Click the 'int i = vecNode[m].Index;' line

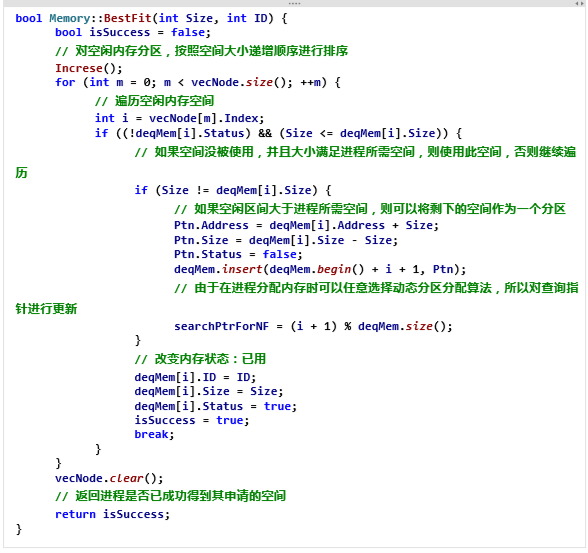179,118
